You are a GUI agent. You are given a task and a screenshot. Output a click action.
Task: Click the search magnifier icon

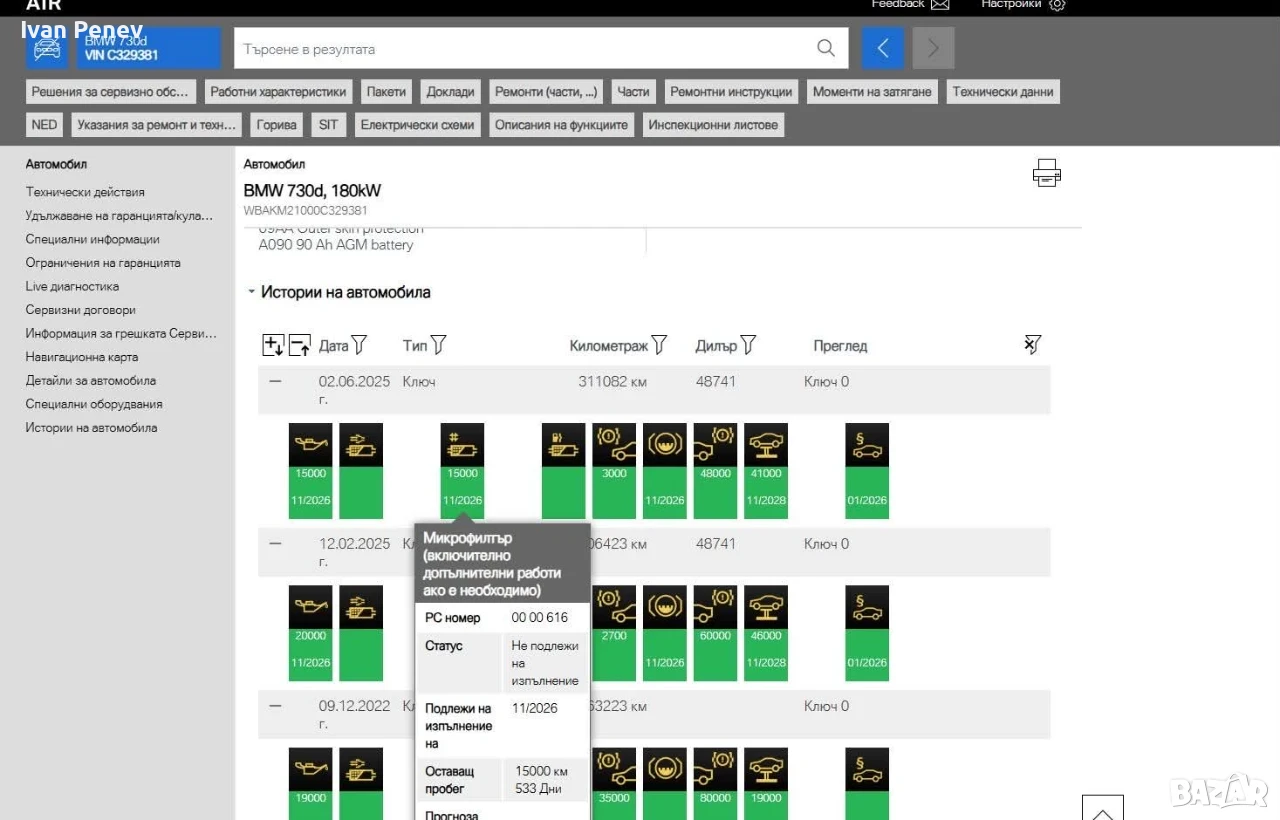[825, 48]
